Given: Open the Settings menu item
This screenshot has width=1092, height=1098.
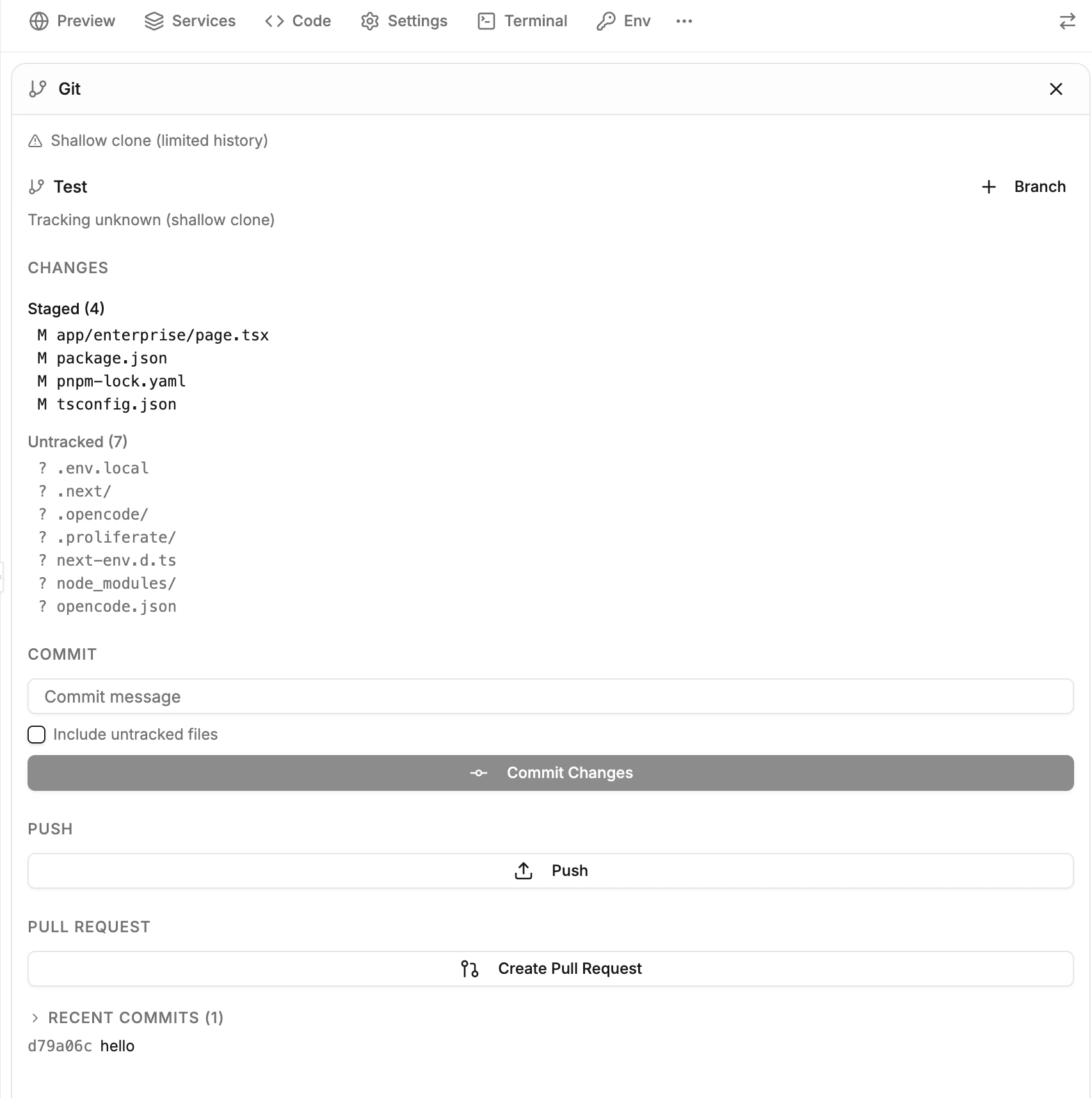Looking at the screenshot, I should pyautogui.click(x=403, y=20).
